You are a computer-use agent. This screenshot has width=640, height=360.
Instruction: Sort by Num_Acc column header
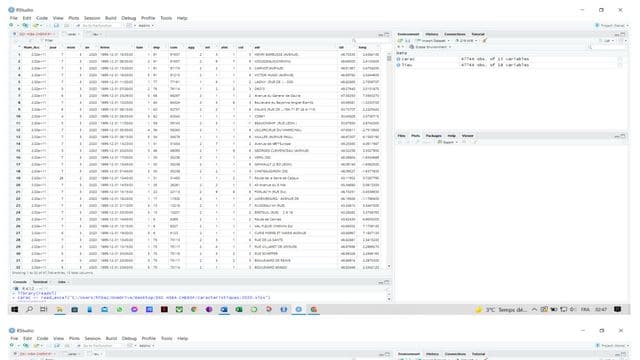[32, 47]
